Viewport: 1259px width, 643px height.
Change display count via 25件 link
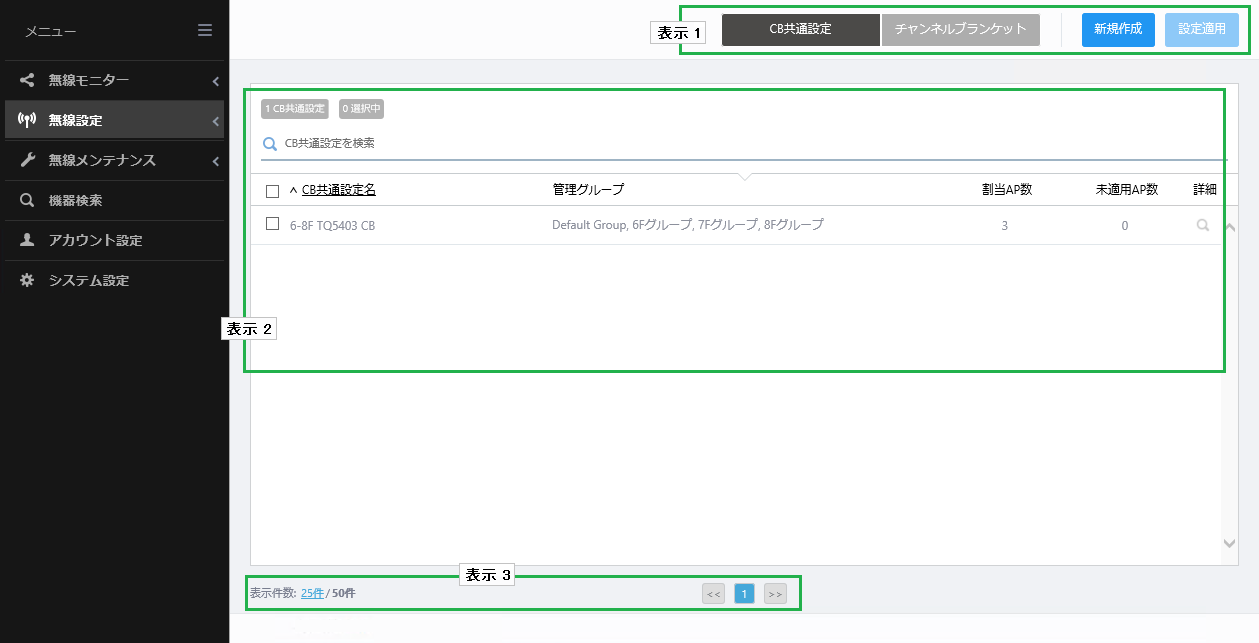pos(311,593)
